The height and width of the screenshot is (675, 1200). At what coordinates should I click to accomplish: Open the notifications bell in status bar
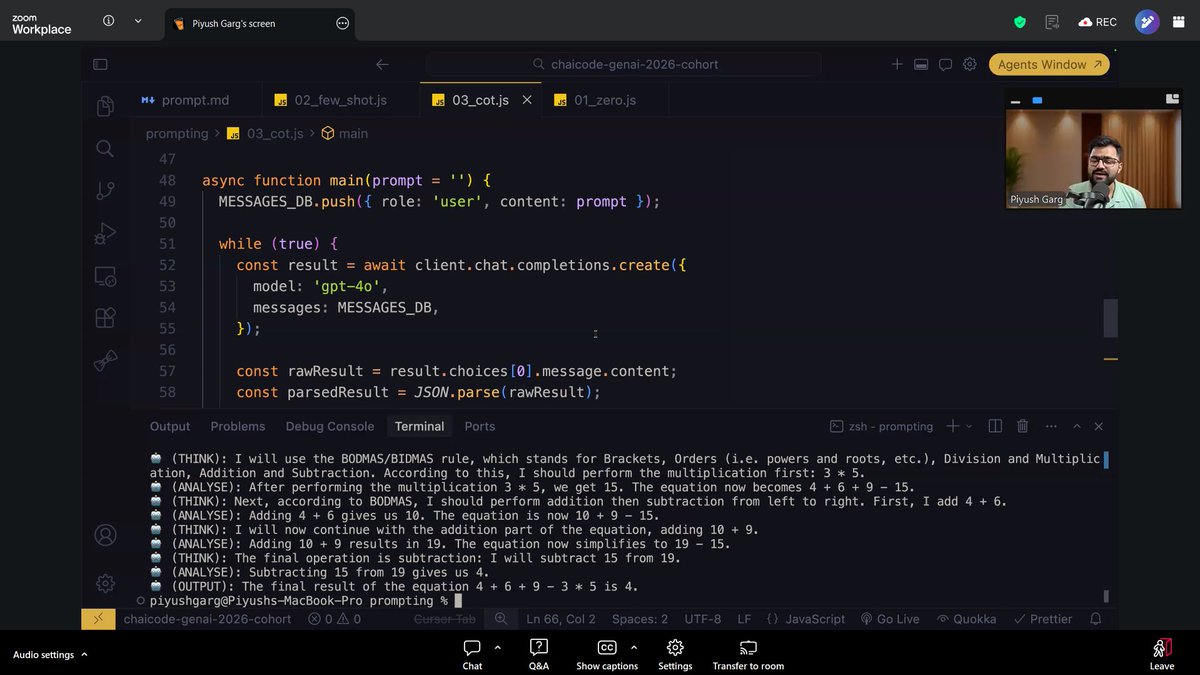tap(1096, 619)
